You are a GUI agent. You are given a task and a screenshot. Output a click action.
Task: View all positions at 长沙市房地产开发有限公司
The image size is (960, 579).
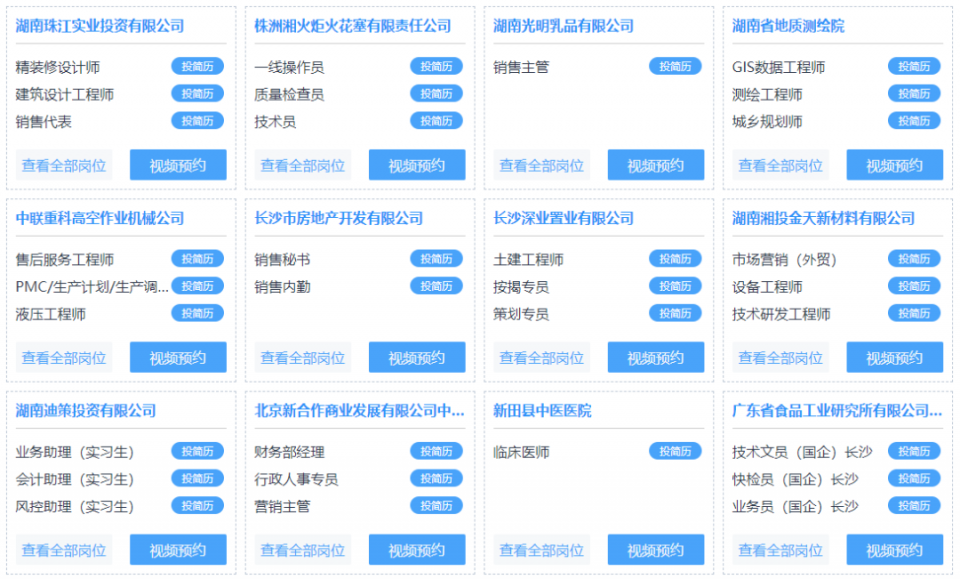click(x=302, y=357)
